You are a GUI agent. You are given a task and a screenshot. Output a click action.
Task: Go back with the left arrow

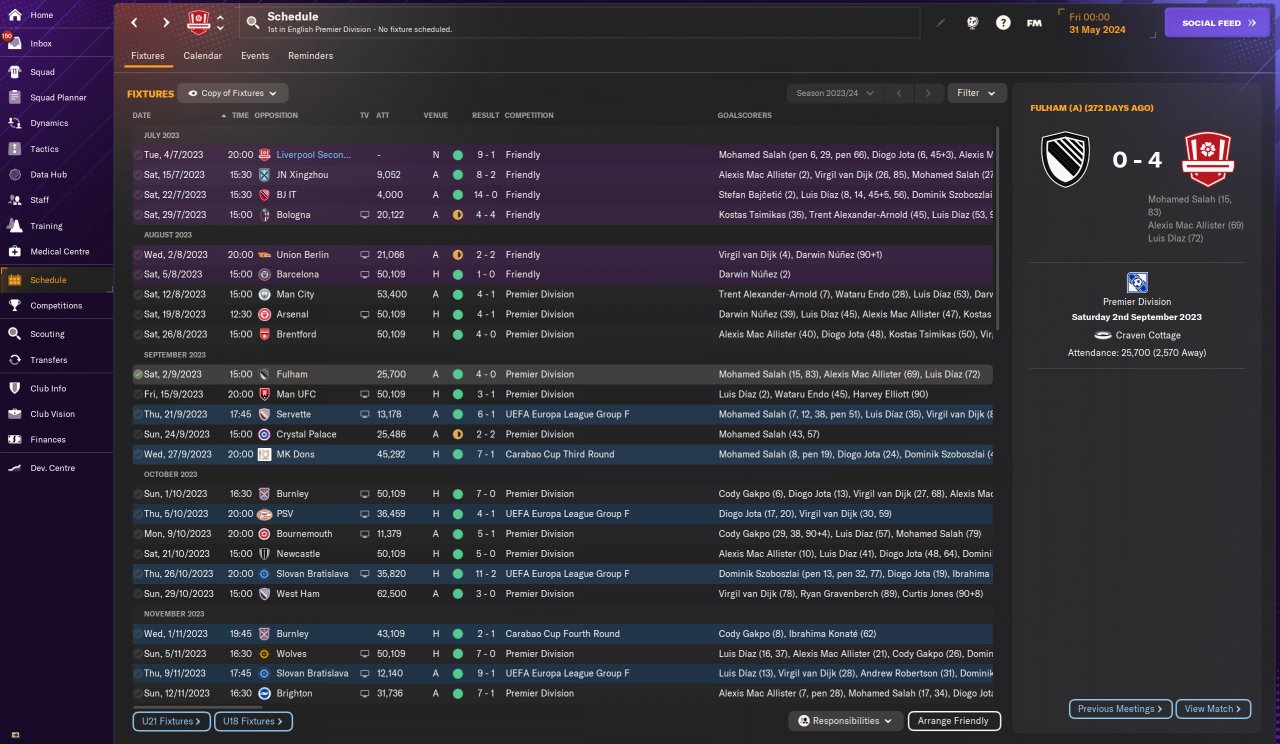(134, 22)
